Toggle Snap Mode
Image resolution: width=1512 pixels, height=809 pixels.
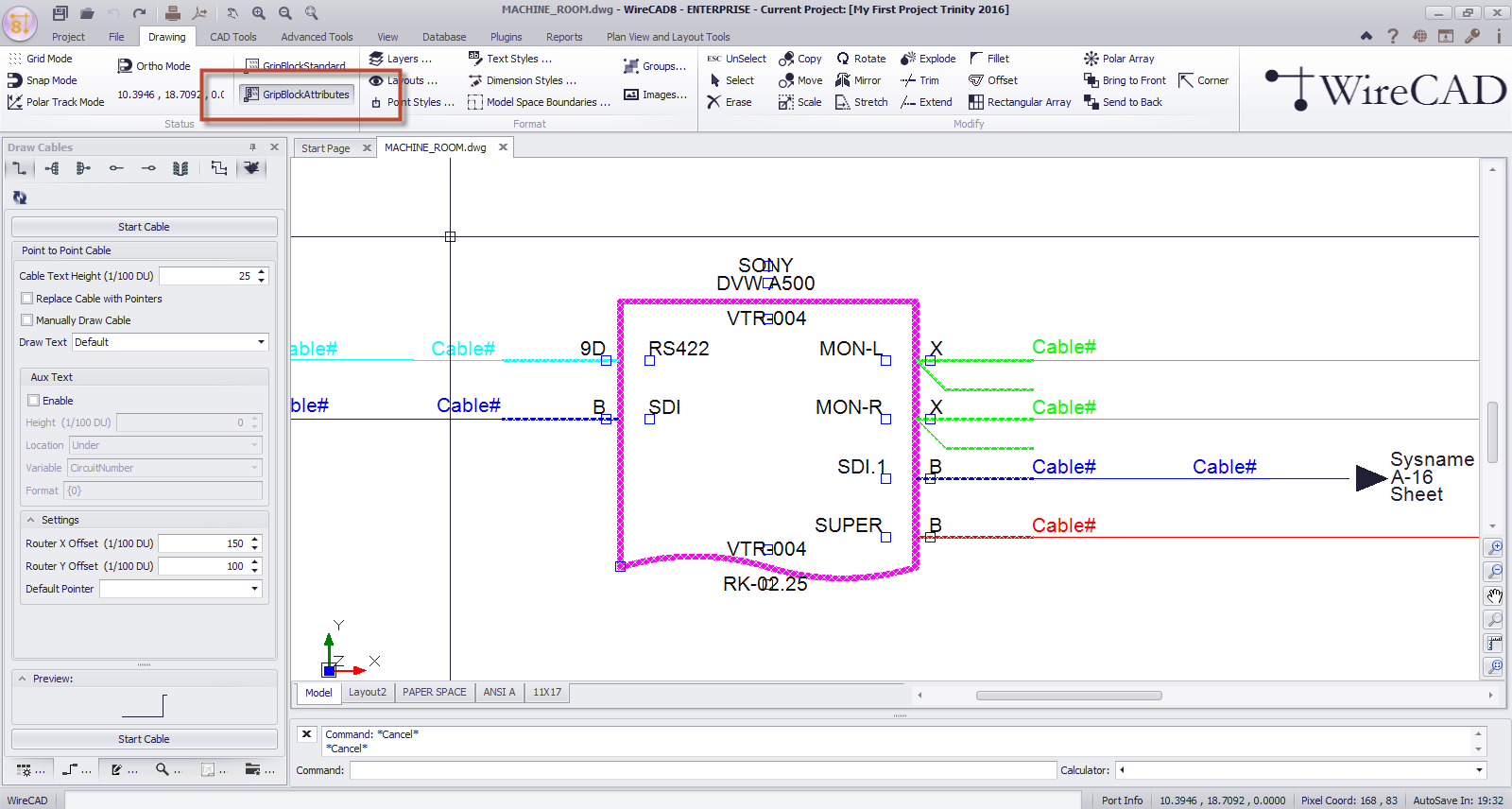coord(43,80)
